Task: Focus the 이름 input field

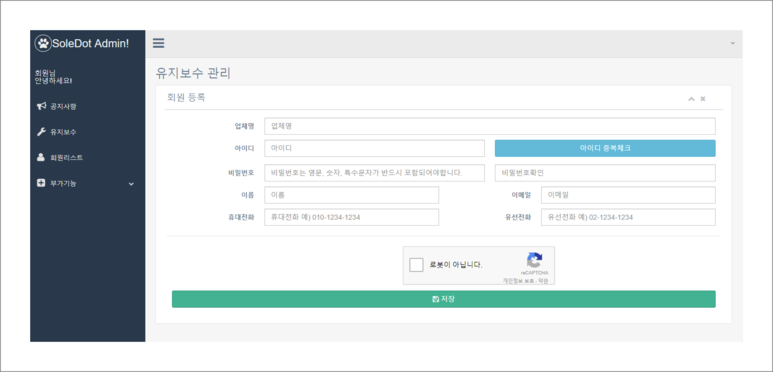Action: [351, 195]
